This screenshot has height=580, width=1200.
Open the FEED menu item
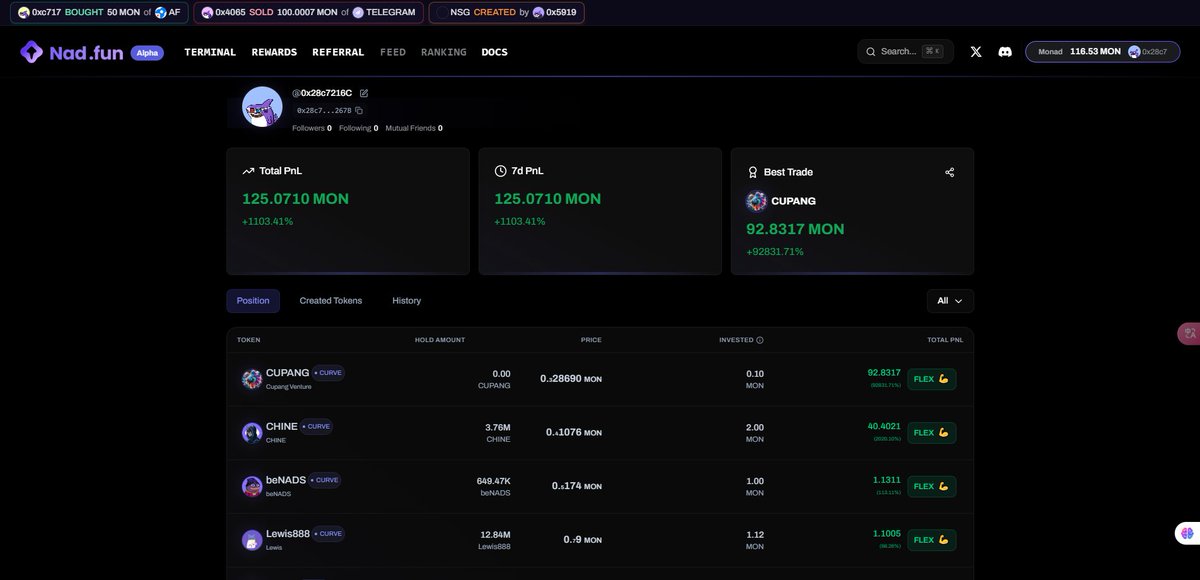393,52
